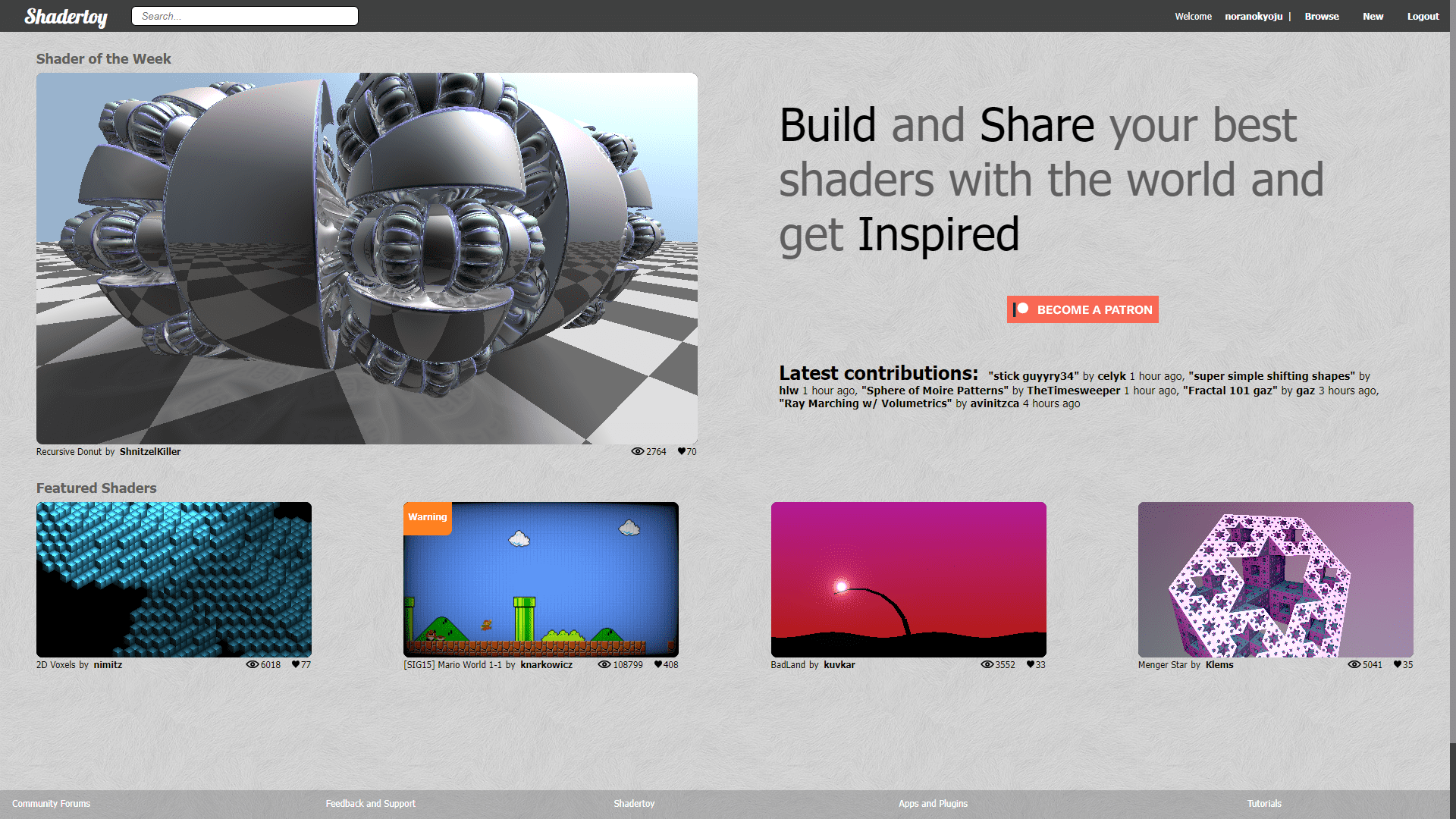
Task: Open the Mario World shader by knarkowicz
Action: 541,580
